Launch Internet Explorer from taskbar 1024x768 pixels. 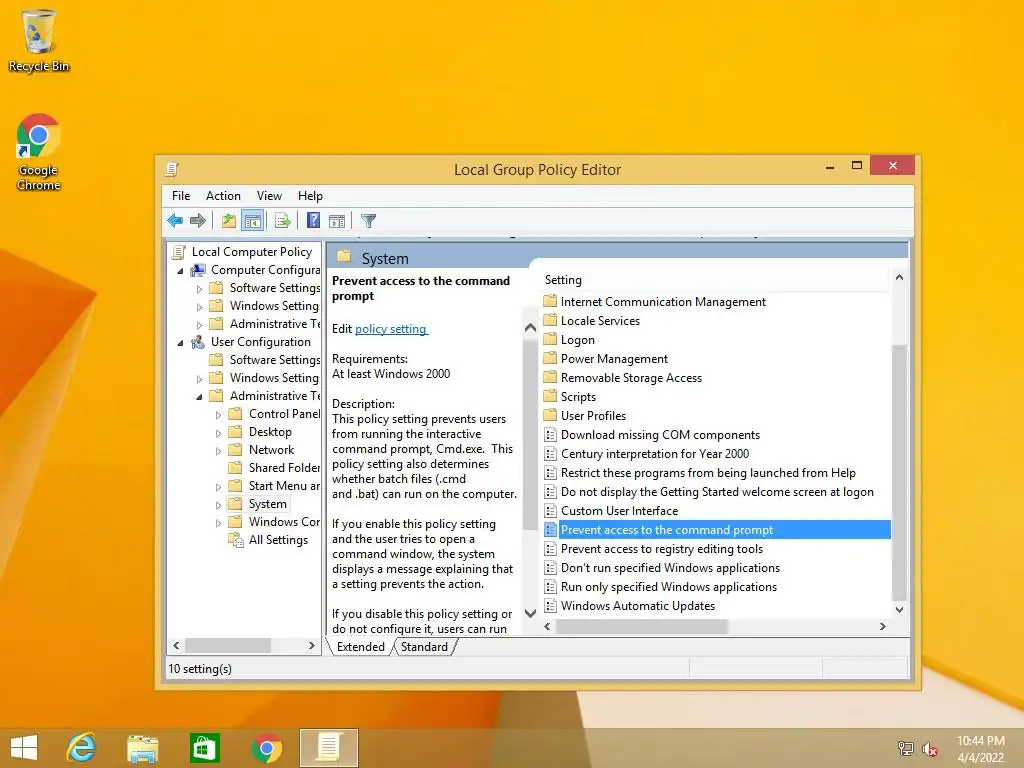tap(82, 748)
